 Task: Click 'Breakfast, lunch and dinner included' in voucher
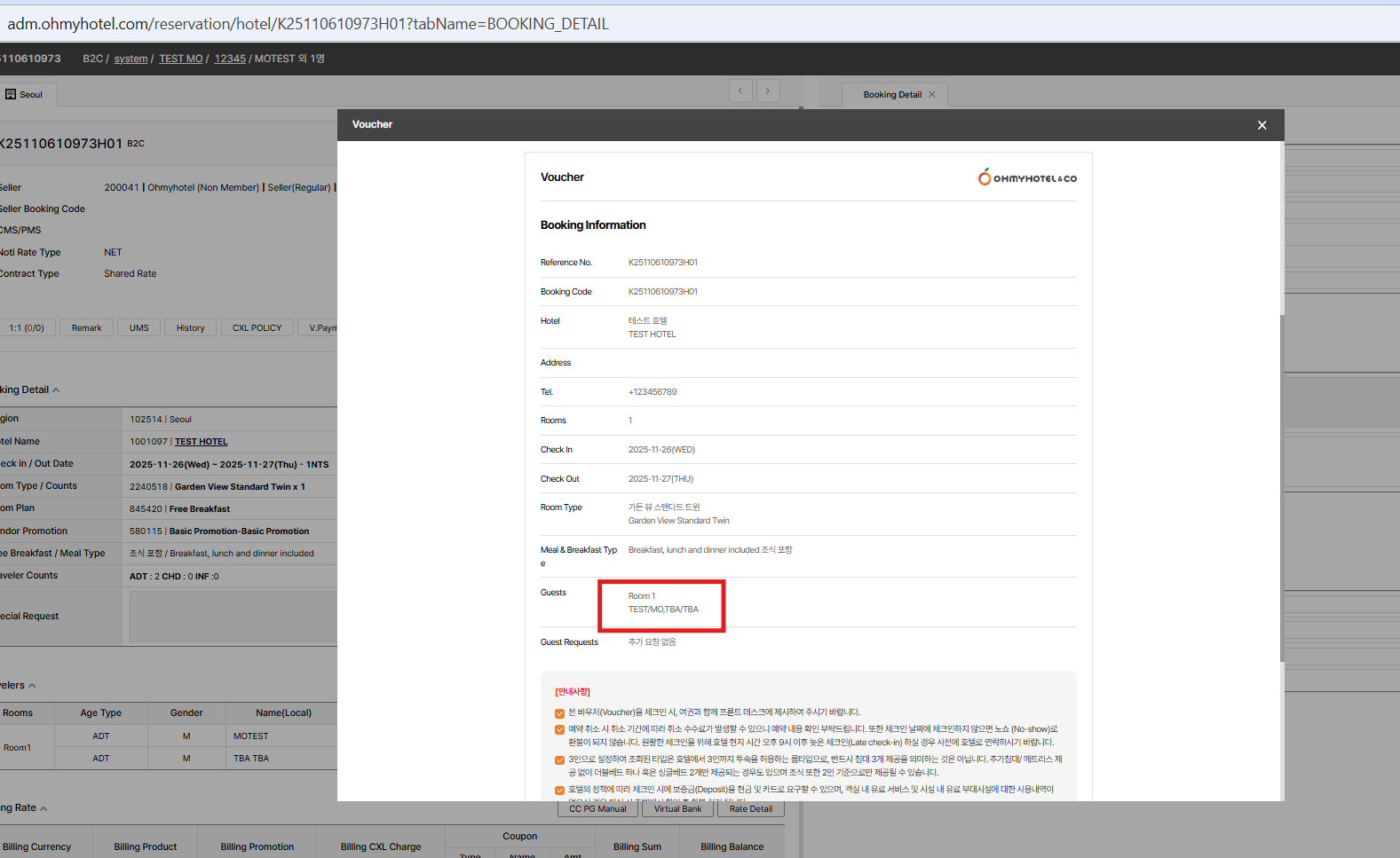pyautogui.click(x=693, y=550)
